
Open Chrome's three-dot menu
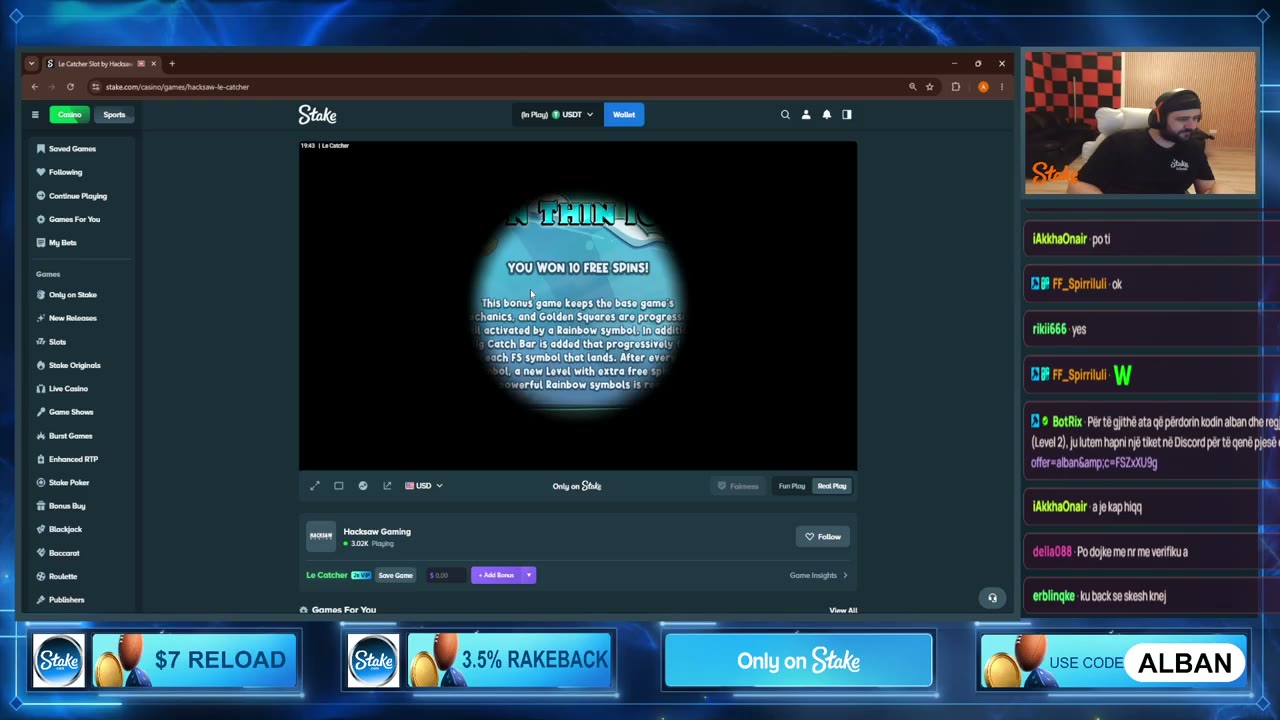coord(1001,87)
